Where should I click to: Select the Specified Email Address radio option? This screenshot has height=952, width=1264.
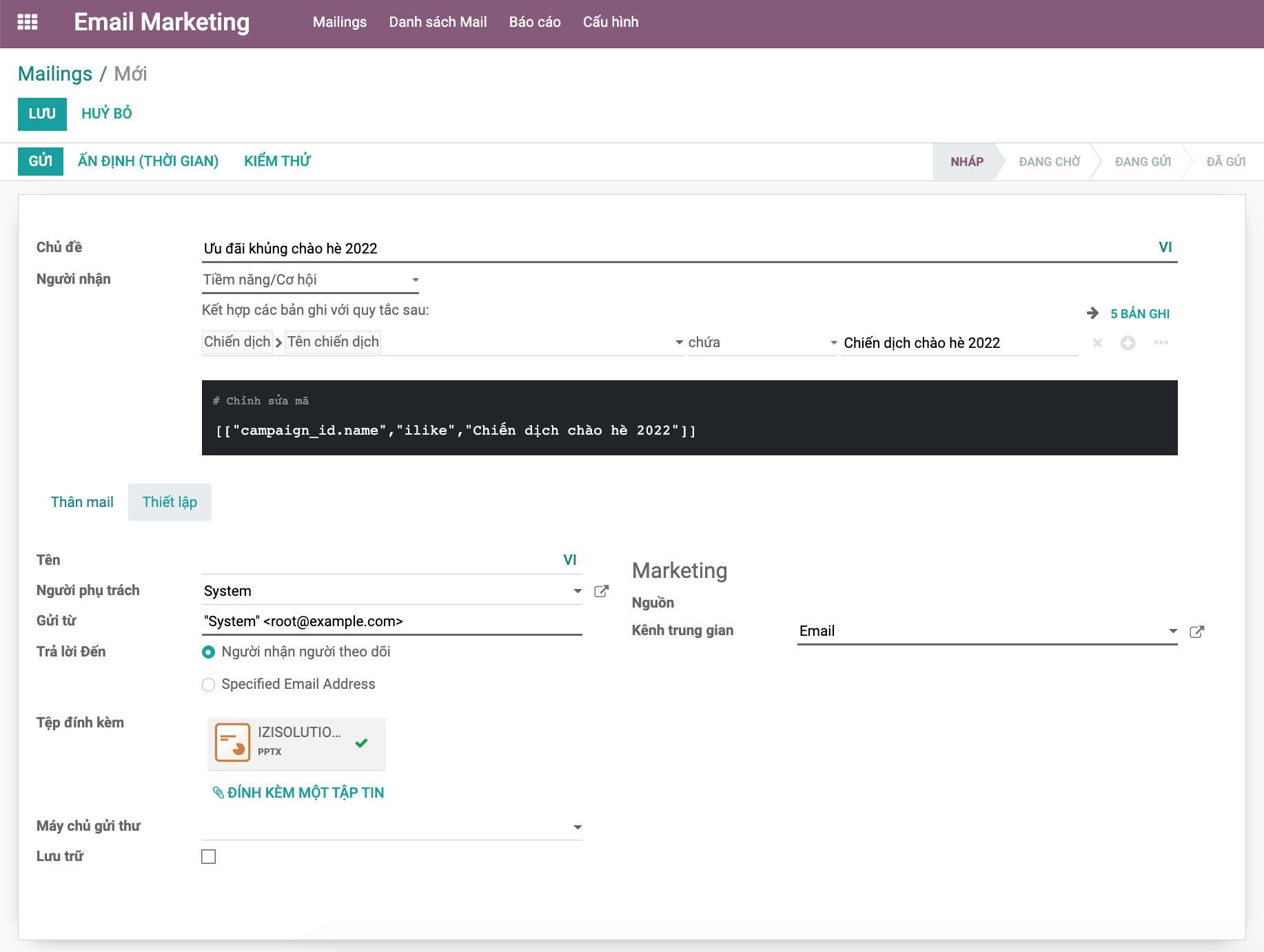[x=208, y=685]
